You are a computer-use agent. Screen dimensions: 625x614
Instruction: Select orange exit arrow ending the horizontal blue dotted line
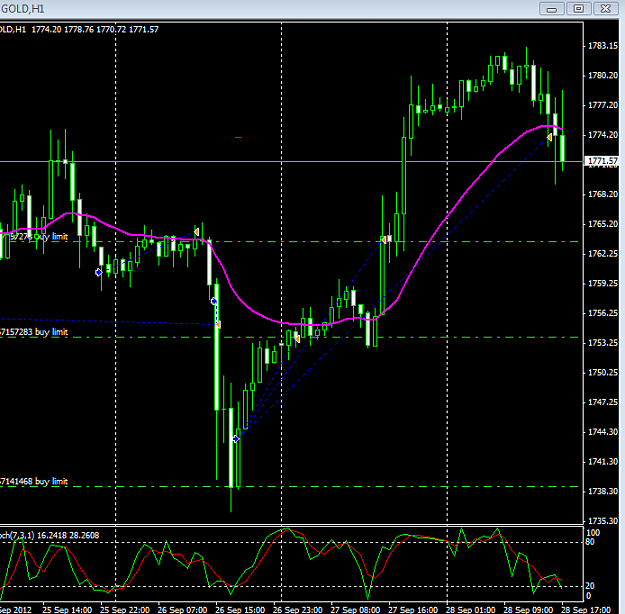click(x=218, y=325)
